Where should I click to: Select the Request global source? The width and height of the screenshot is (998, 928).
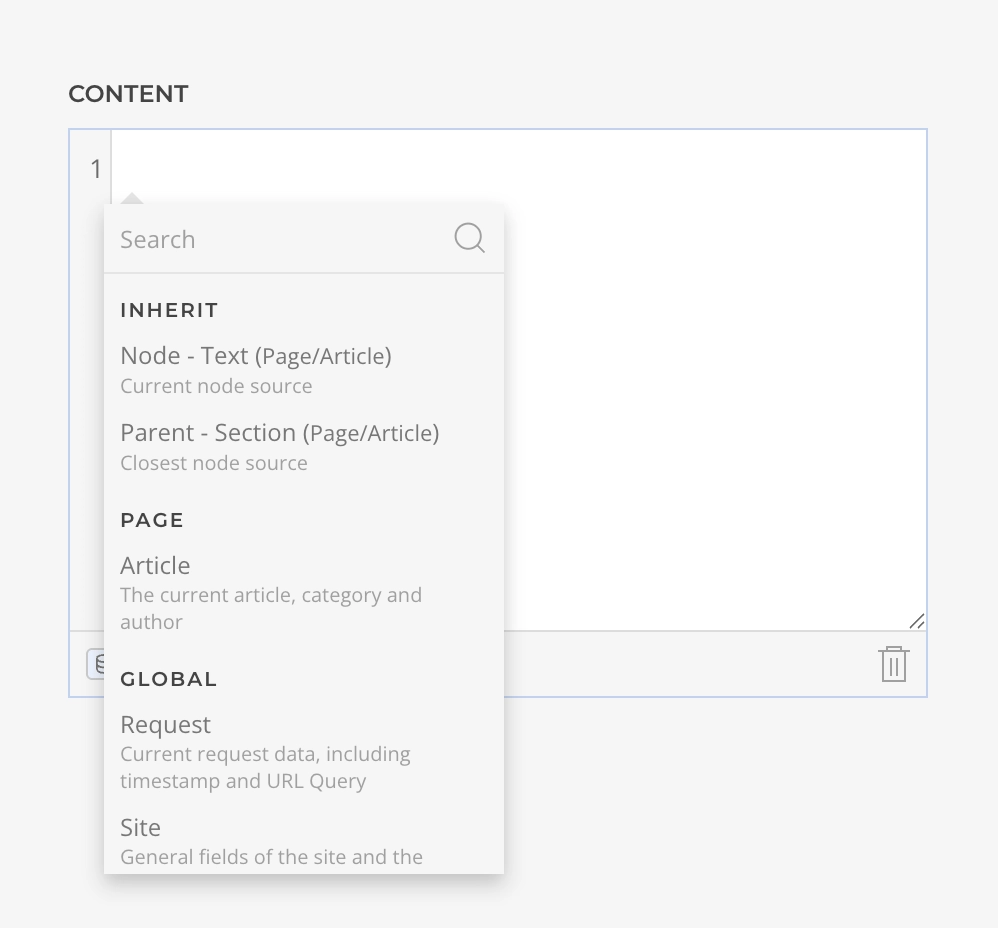[166, 725]
